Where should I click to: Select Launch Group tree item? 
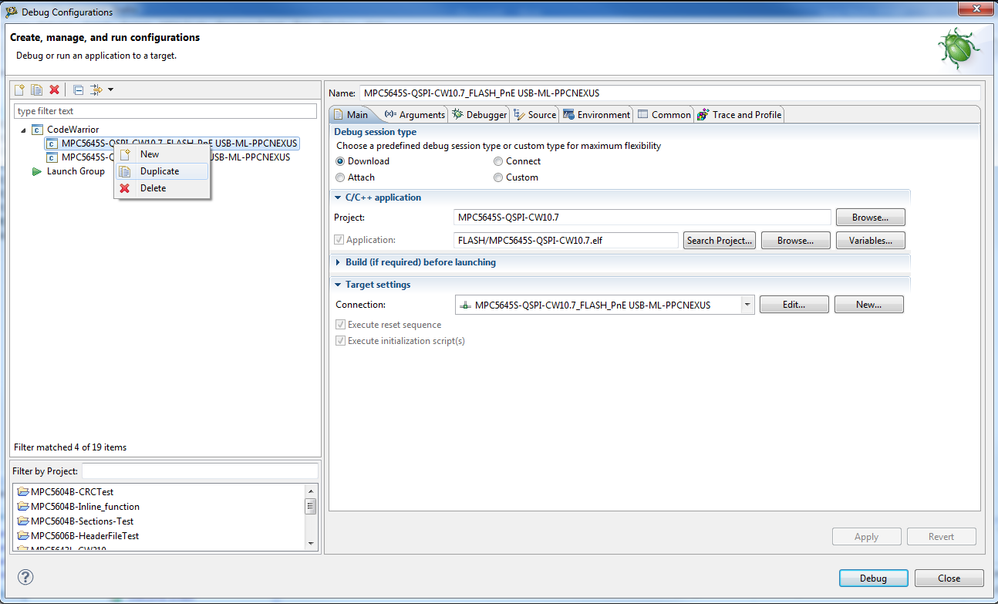click(75, 171)
